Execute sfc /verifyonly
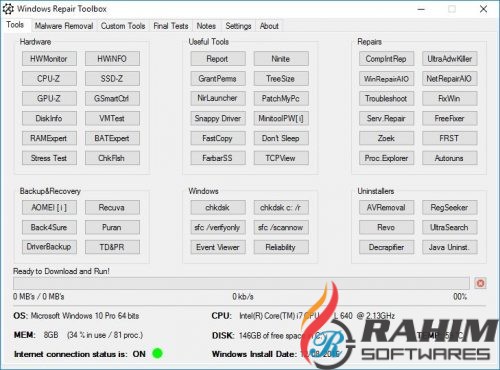This screenshot has height=370, width=500. 218,227
